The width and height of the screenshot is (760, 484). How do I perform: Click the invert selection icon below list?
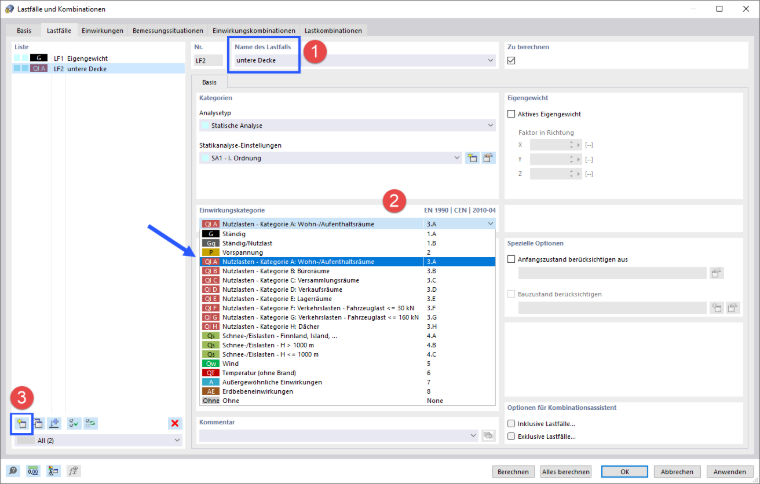click(x=91, y=423)
